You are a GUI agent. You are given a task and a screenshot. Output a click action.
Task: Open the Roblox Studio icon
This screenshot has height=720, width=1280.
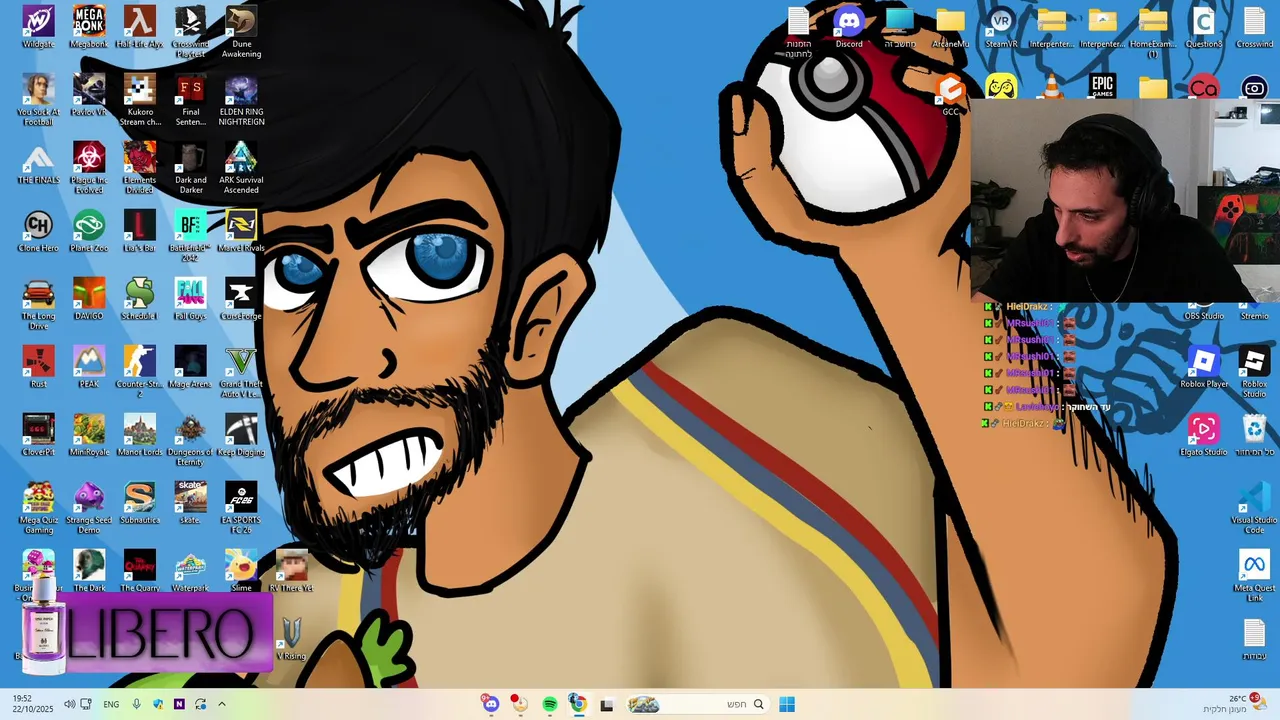(x=1254, y=372)
